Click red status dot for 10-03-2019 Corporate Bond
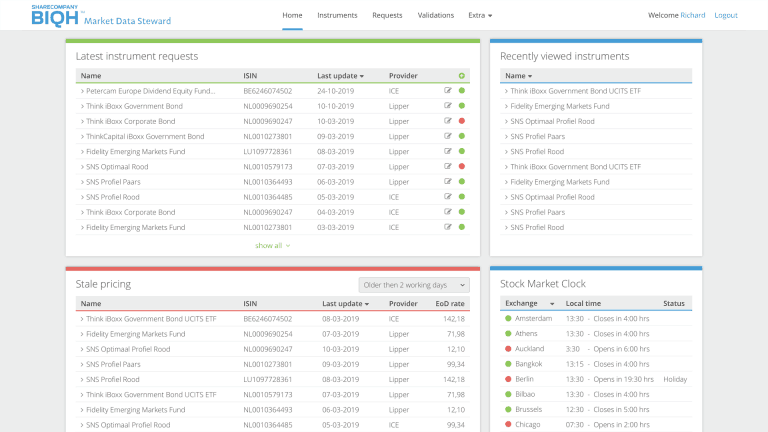Screen dimensions: 768x432 coord(462,121)
